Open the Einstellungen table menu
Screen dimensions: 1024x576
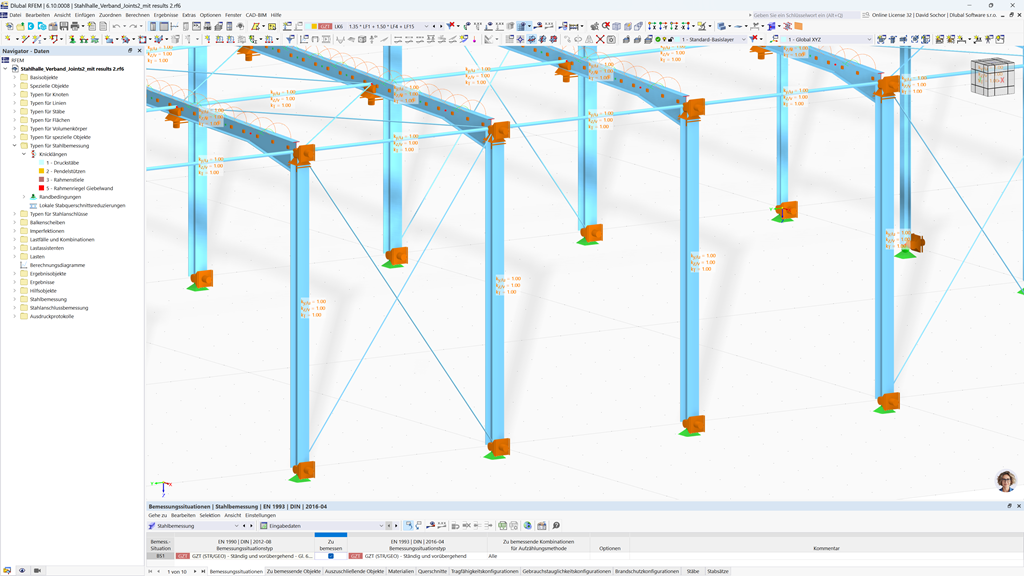click(x=261, y=515)
